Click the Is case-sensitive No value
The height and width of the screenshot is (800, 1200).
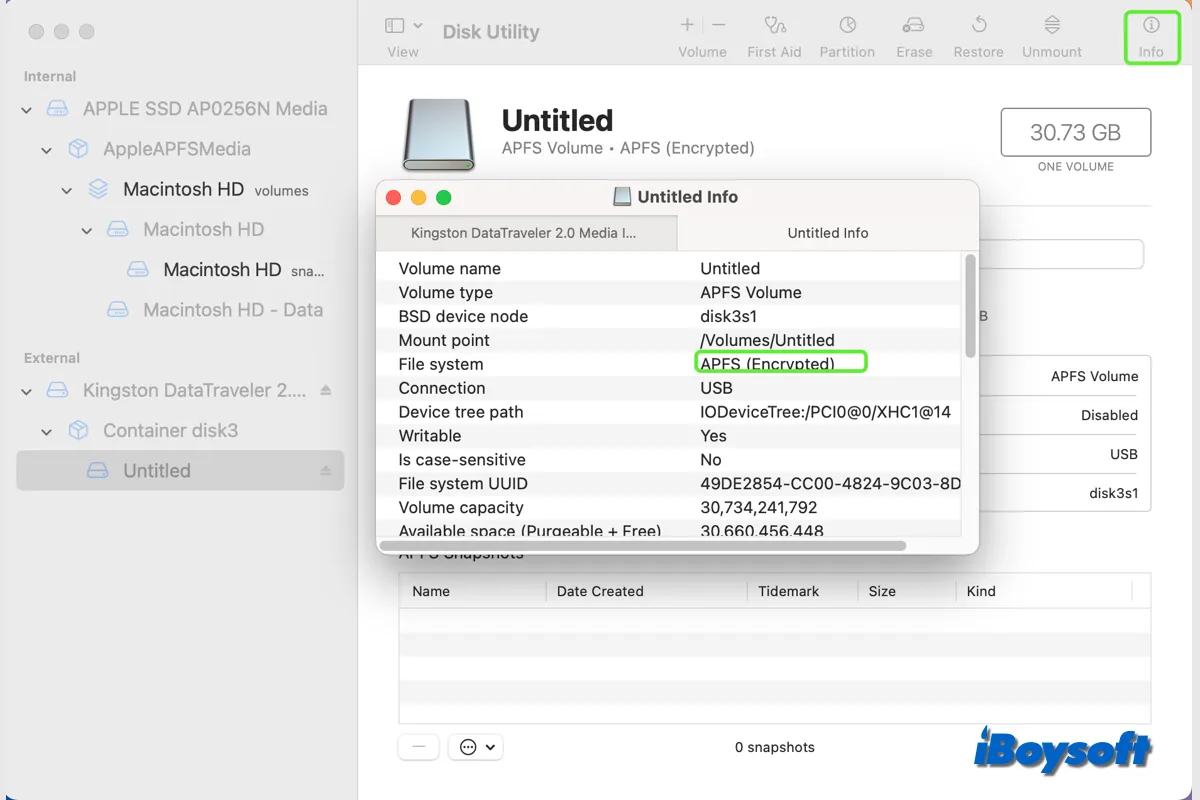pos(711,460)
